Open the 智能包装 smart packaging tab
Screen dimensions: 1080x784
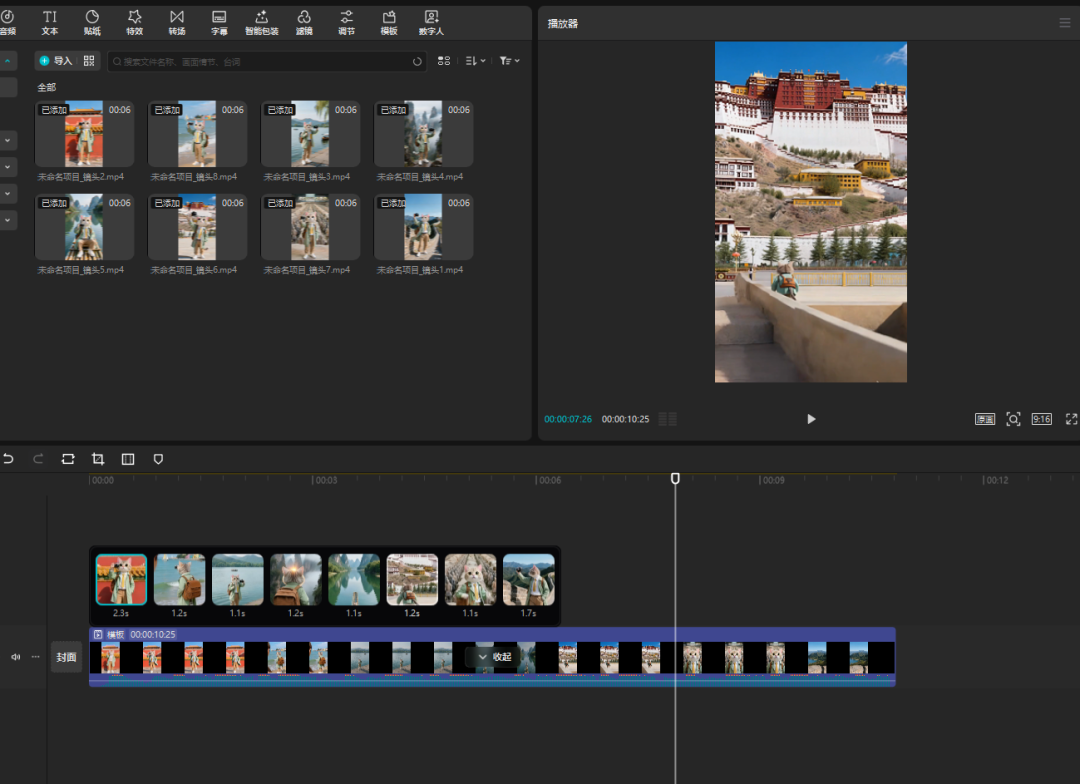(262, 22)
